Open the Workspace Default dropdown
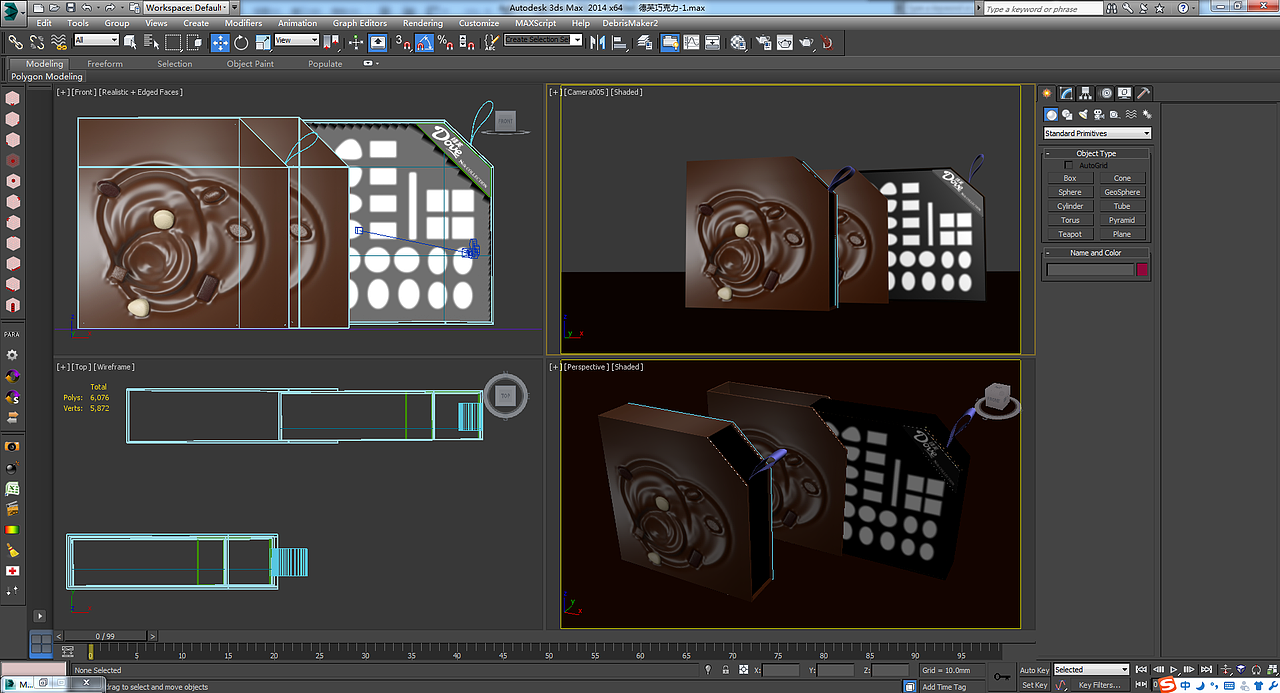The width and height of the screenshot is (1280, 693). tap(186, 7)
